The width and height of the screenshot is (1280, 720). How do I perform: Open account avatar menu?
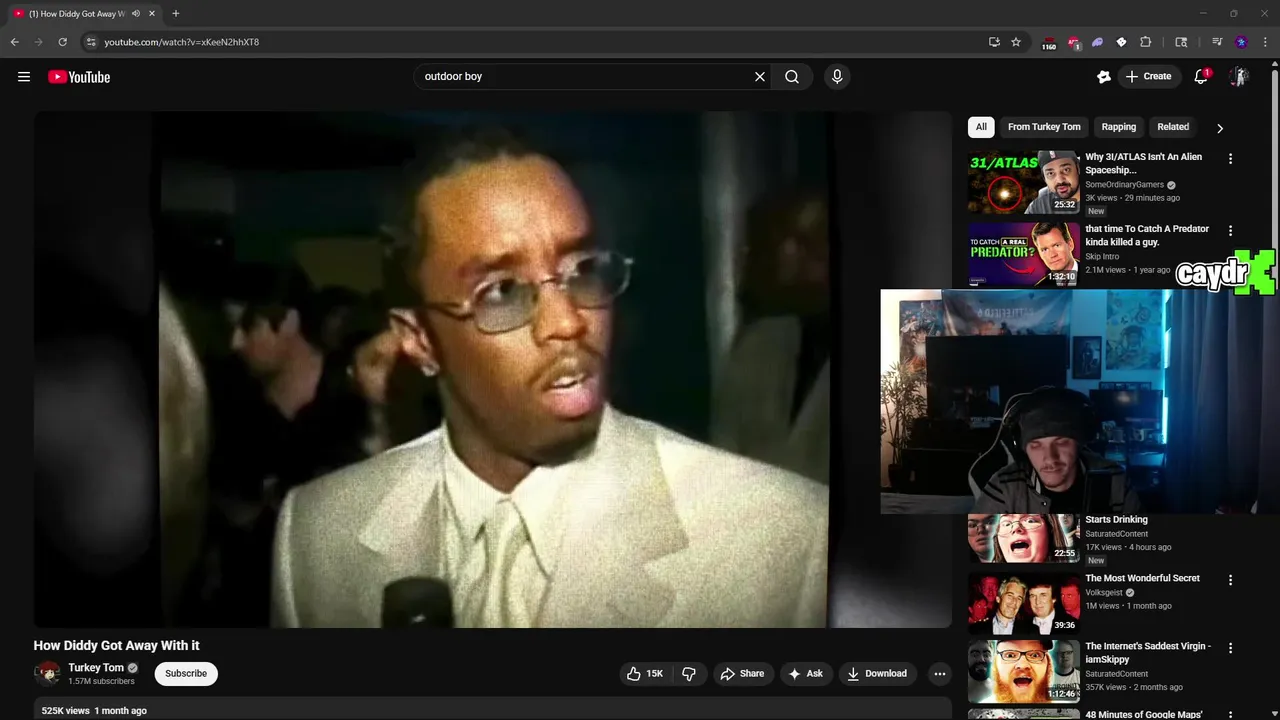(1239, 77)
